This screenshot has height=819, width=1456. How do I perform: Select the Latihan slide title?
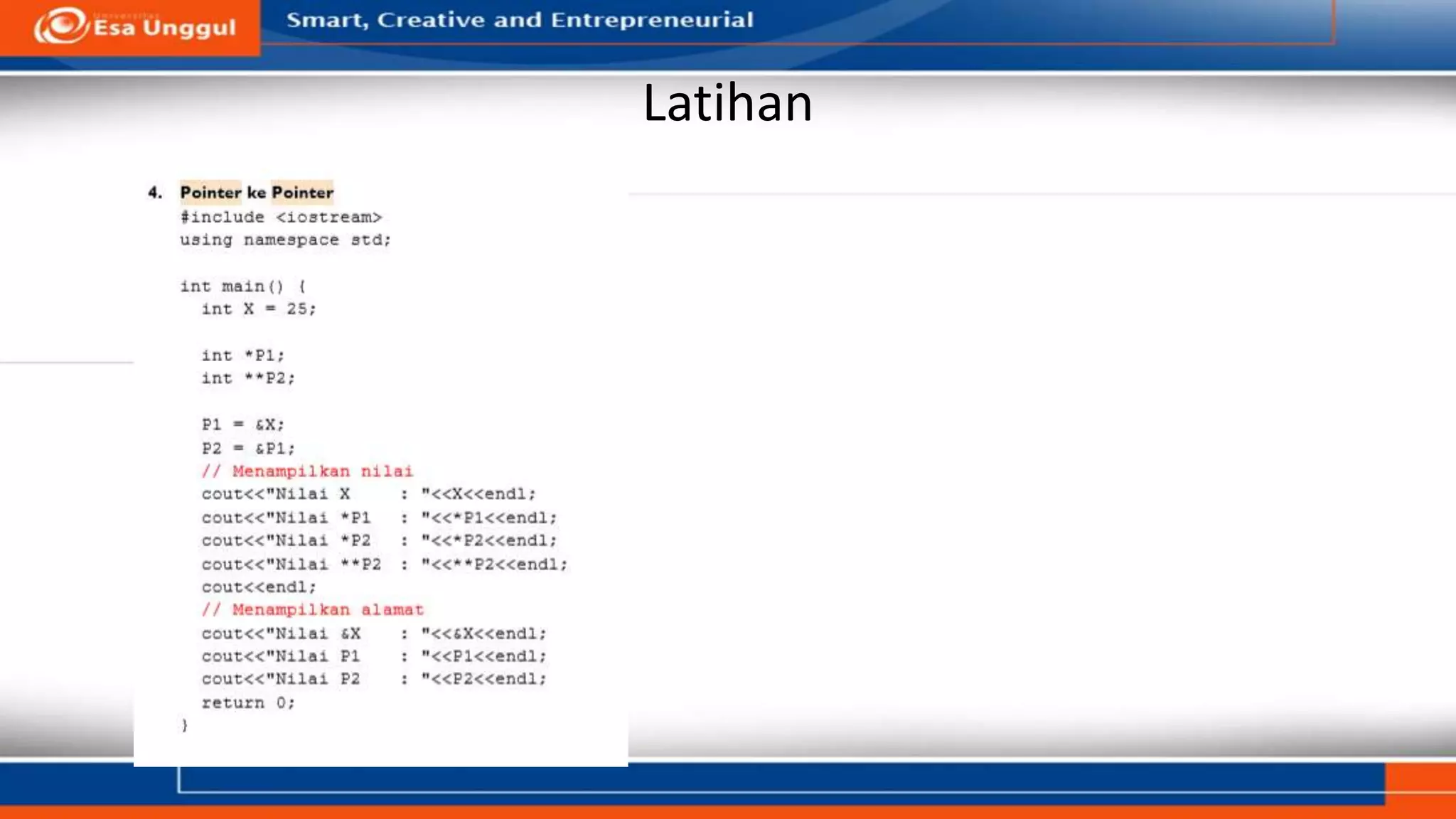pyautogui.click(x=727, y=103)
